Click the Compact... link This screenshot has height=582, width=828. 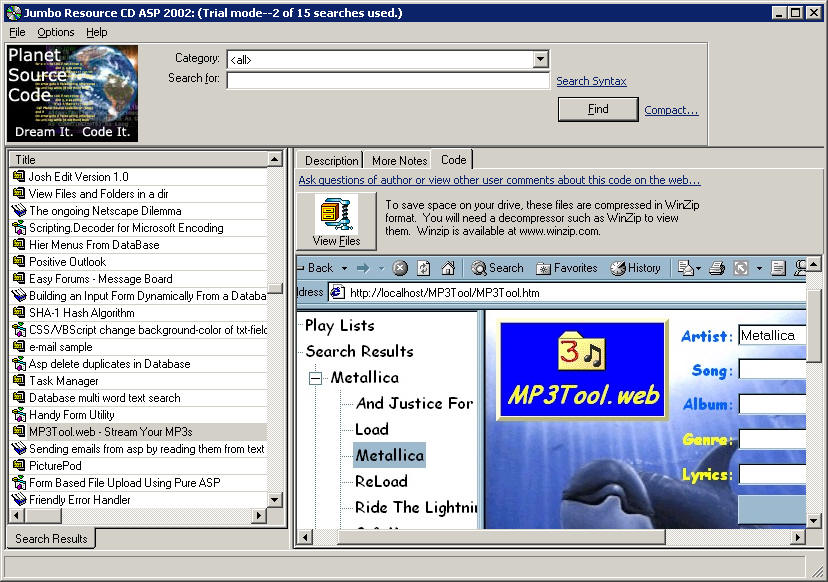point(671,110)
